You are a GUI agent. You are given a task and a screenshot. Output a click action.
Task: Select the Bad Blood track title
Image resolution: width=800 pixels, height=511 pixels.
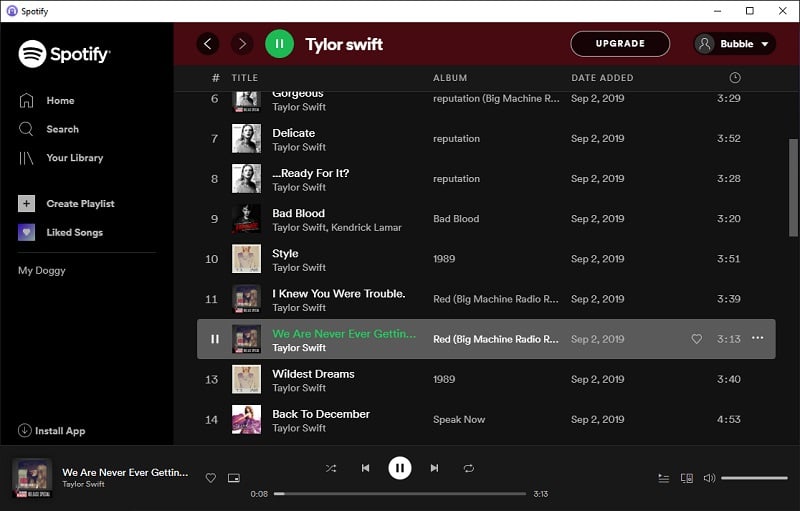tap(298, 213)
